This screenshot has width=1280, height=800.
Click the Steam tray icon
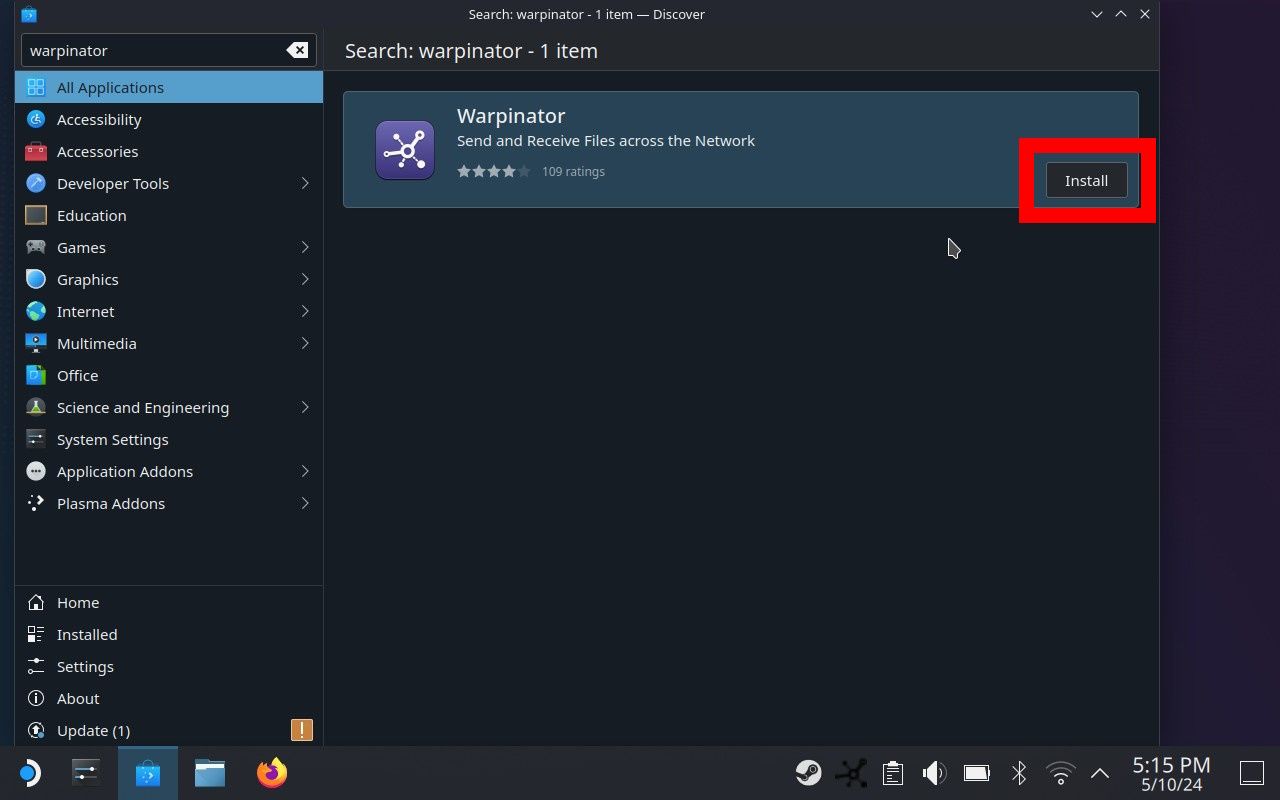(809, 773)
